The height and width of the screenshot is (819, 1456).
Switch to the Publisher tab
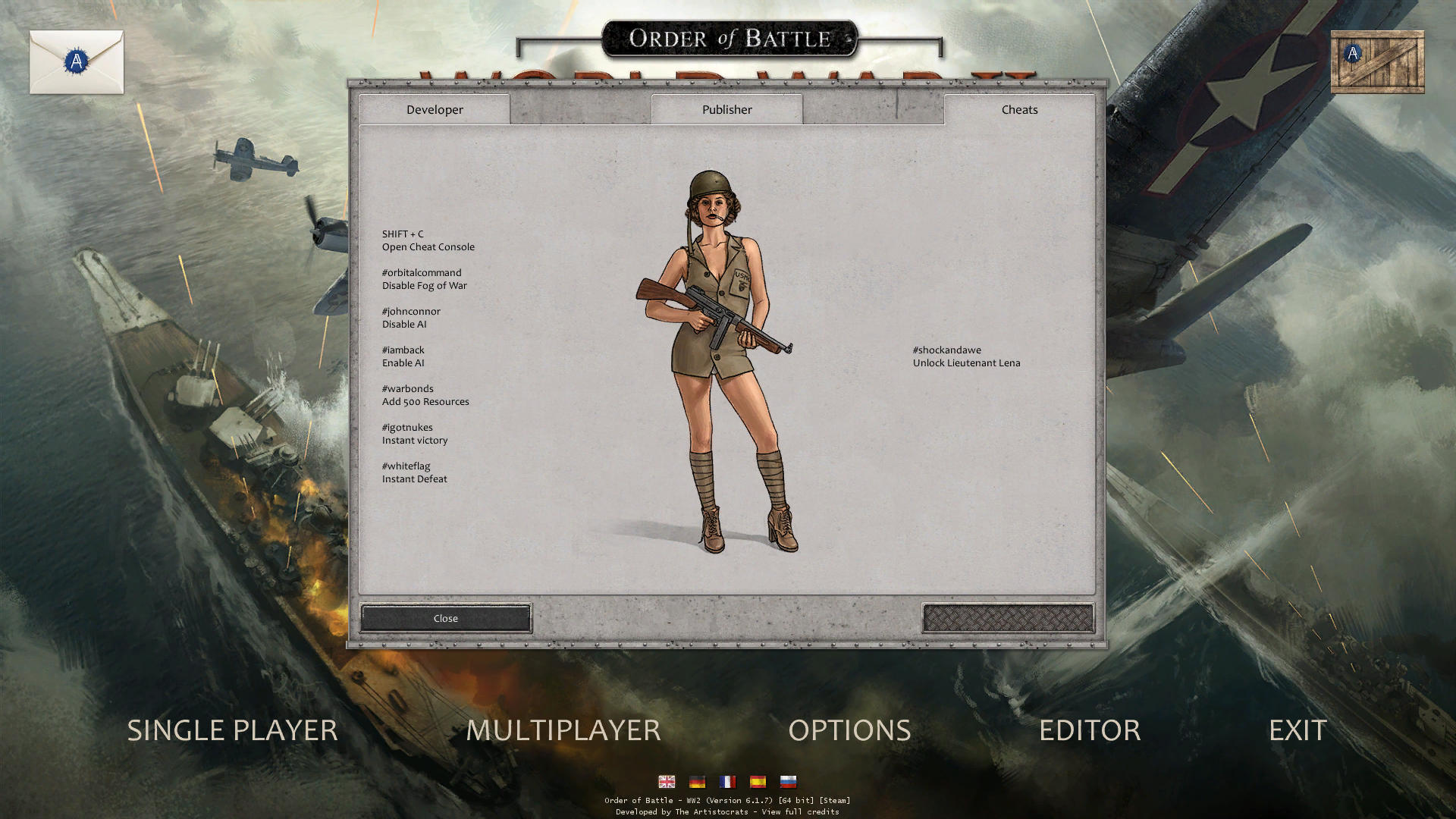tap(727, 109)
